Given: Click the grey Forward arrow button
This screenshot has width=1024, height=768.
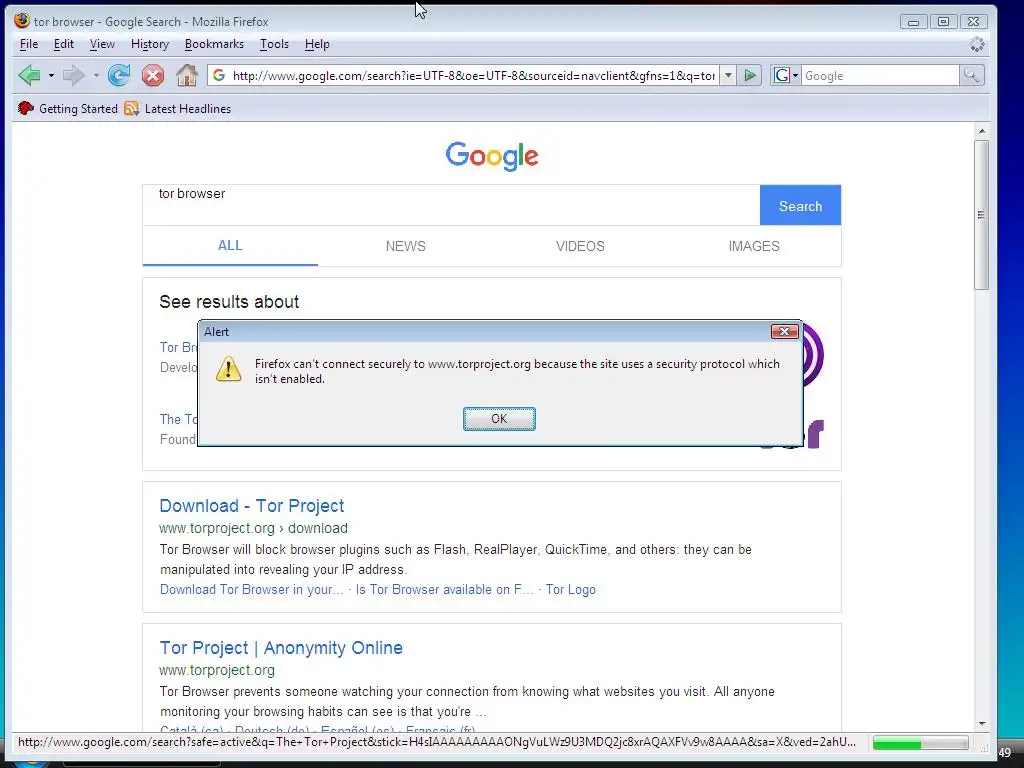Looking at the screenshot, I should tap(74, 76).
